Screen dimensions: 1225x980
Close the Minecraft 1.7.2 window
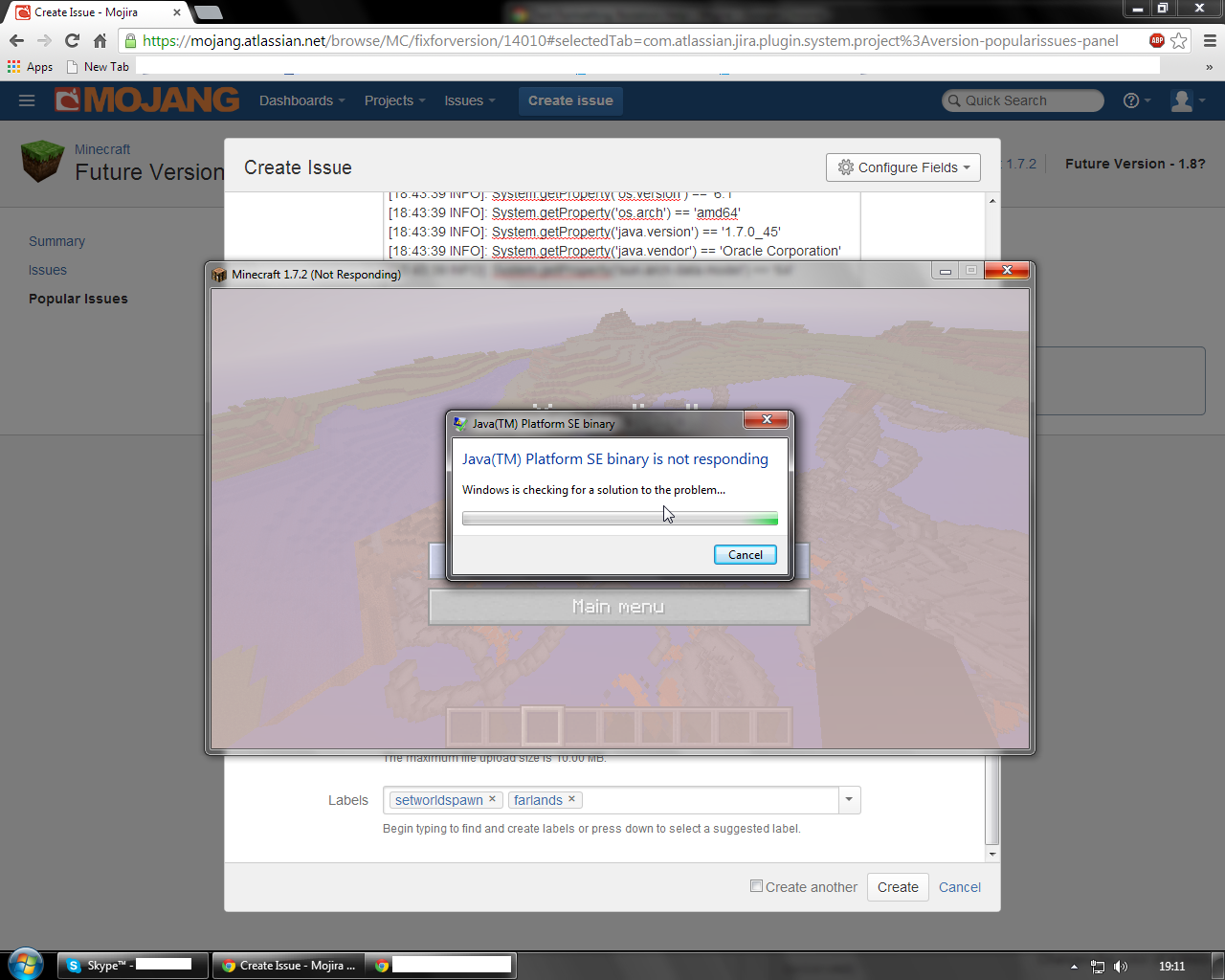1007,271
